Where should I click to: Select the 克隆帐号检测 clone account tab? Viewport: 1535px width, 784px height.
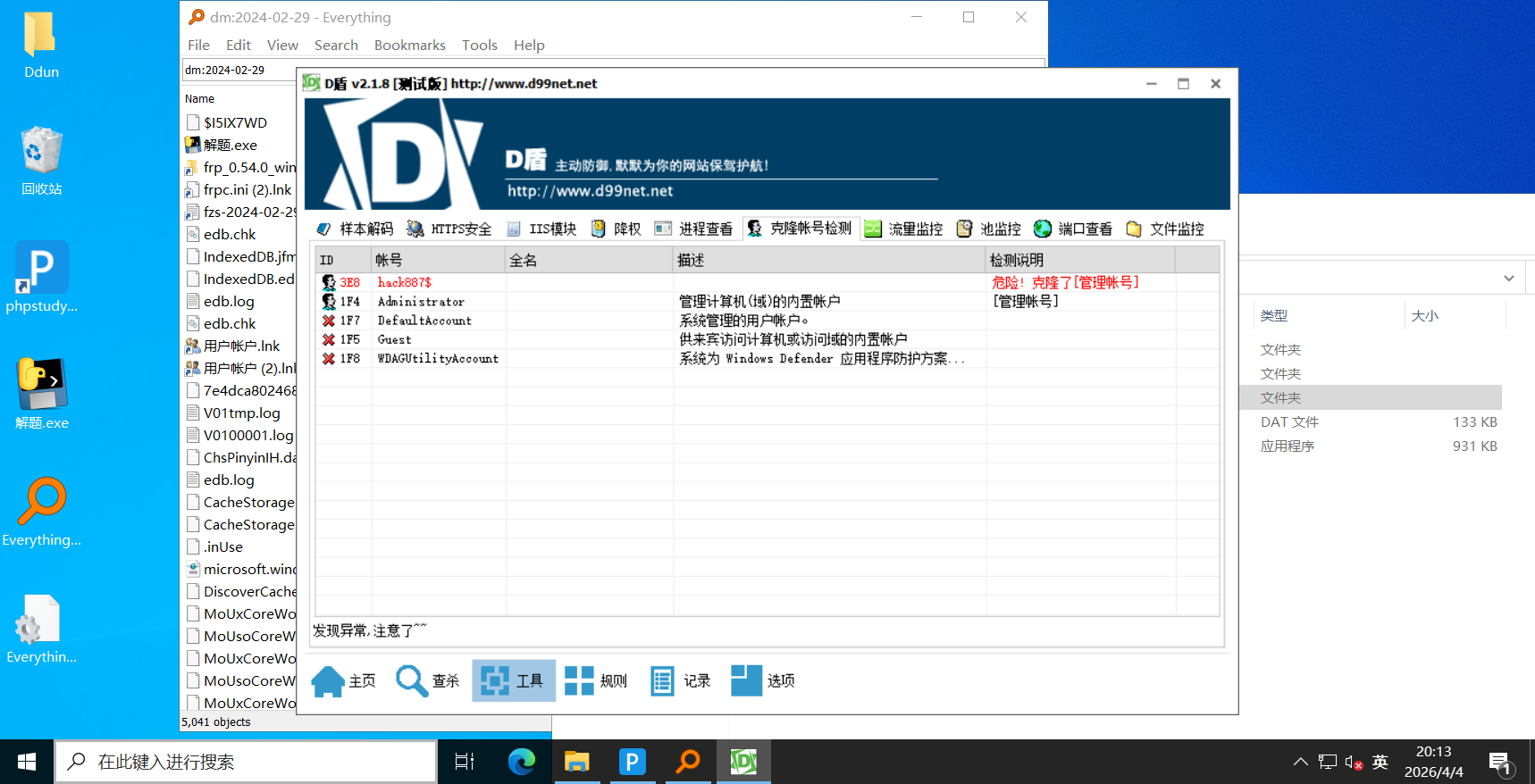(x=800, y=229)
